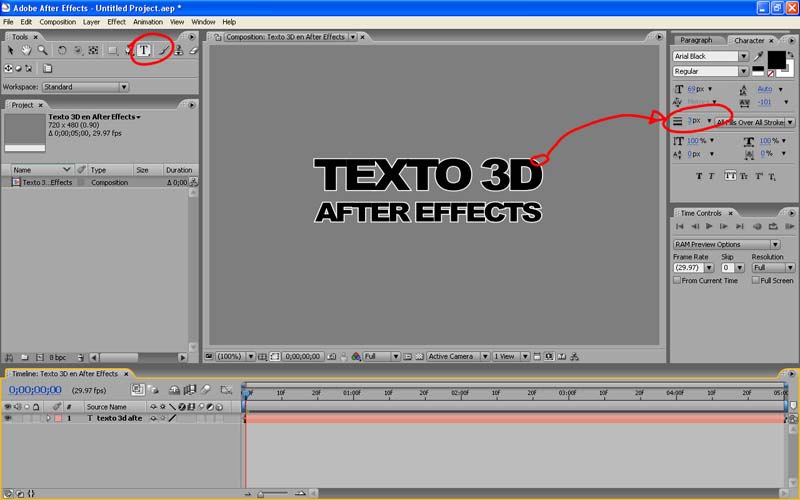
Task: Swap fill and stroke colors
Action: coord(790,54)
